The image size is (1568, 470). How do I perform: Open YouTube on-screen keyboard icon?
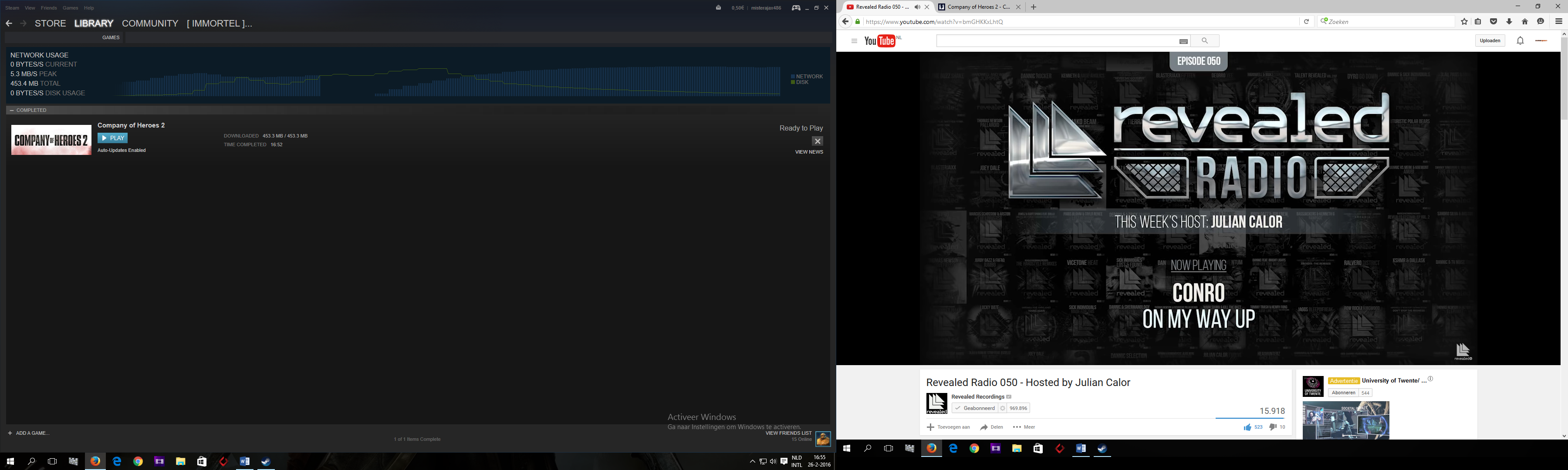[1183, 41]
